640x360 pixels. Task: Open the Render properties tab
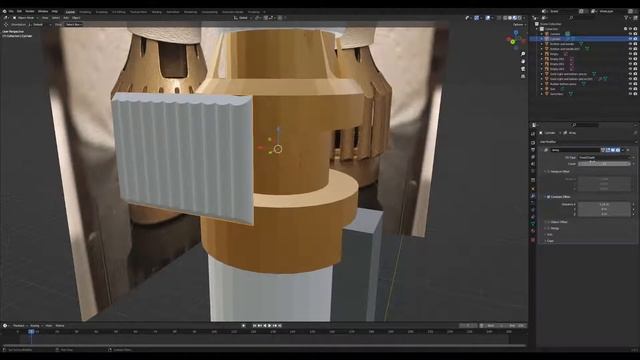coord(533,142)
